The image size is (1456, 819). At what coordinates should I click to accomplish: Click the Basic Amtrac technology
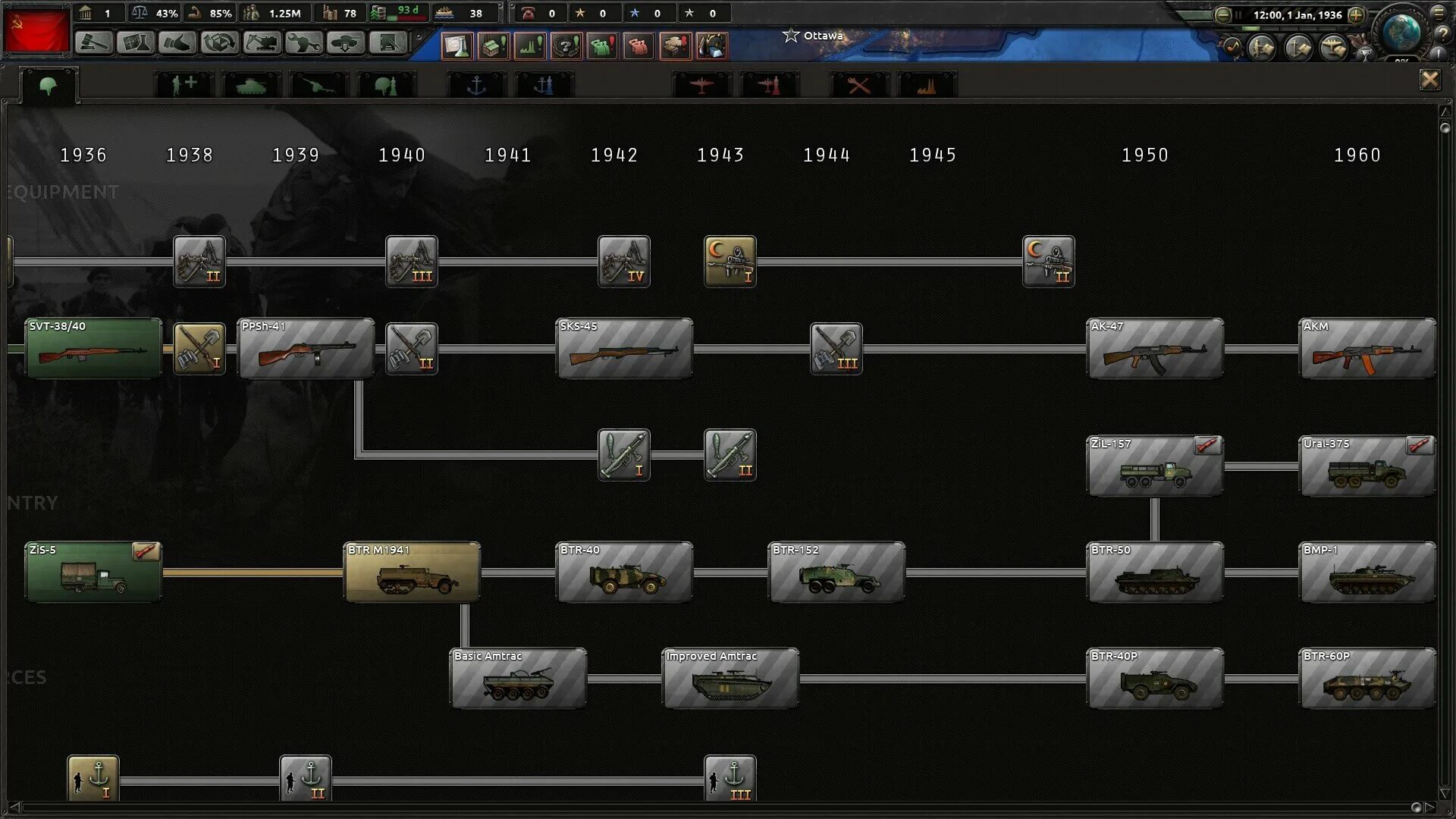pos(518,678)
